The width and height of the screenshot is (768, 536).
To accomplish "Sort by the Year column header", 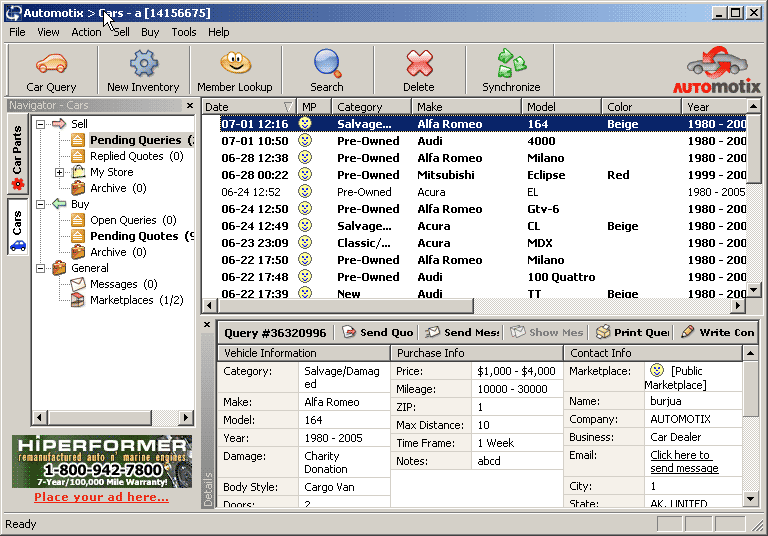I will click(714, 107).
